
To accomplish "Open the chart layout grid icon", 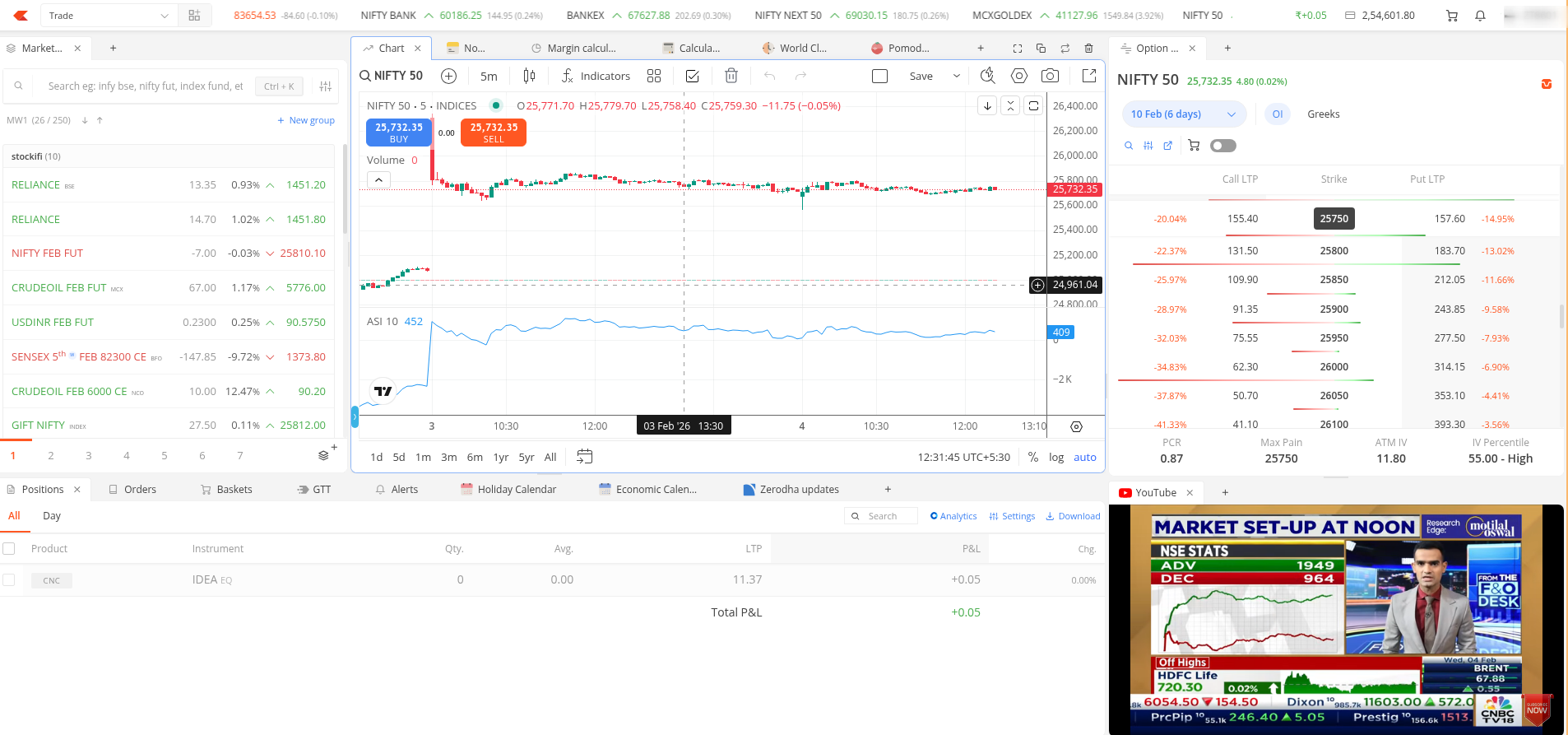I will point(654,76).
